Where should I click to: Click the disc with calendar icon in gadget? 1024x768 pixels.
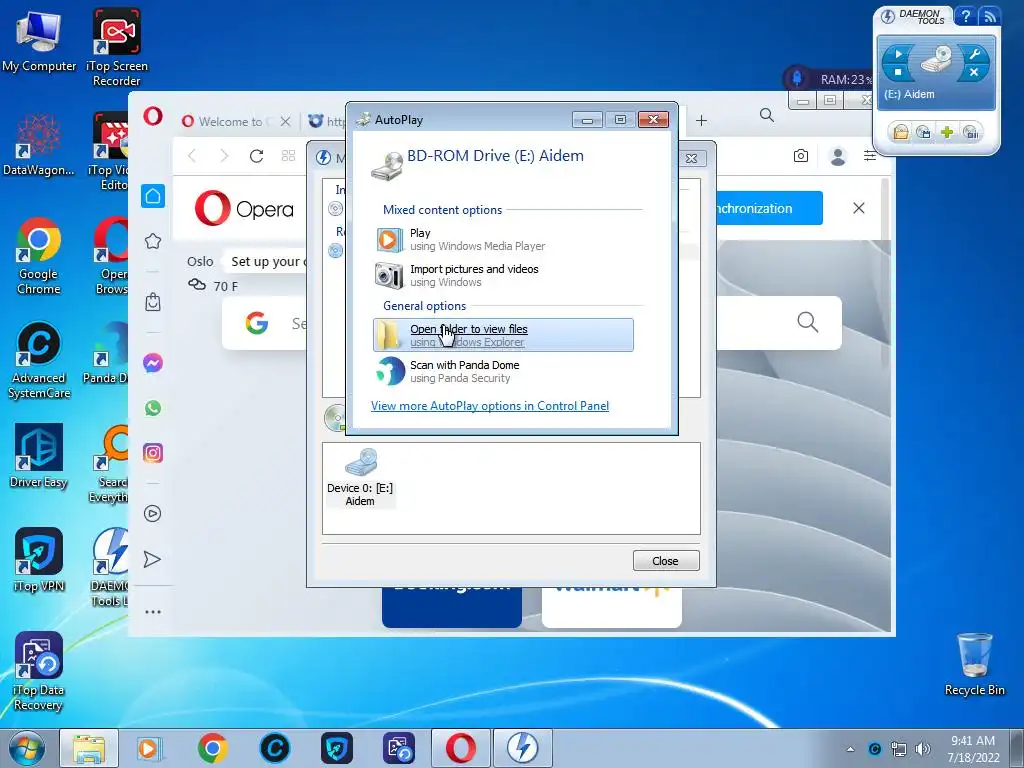923,133
